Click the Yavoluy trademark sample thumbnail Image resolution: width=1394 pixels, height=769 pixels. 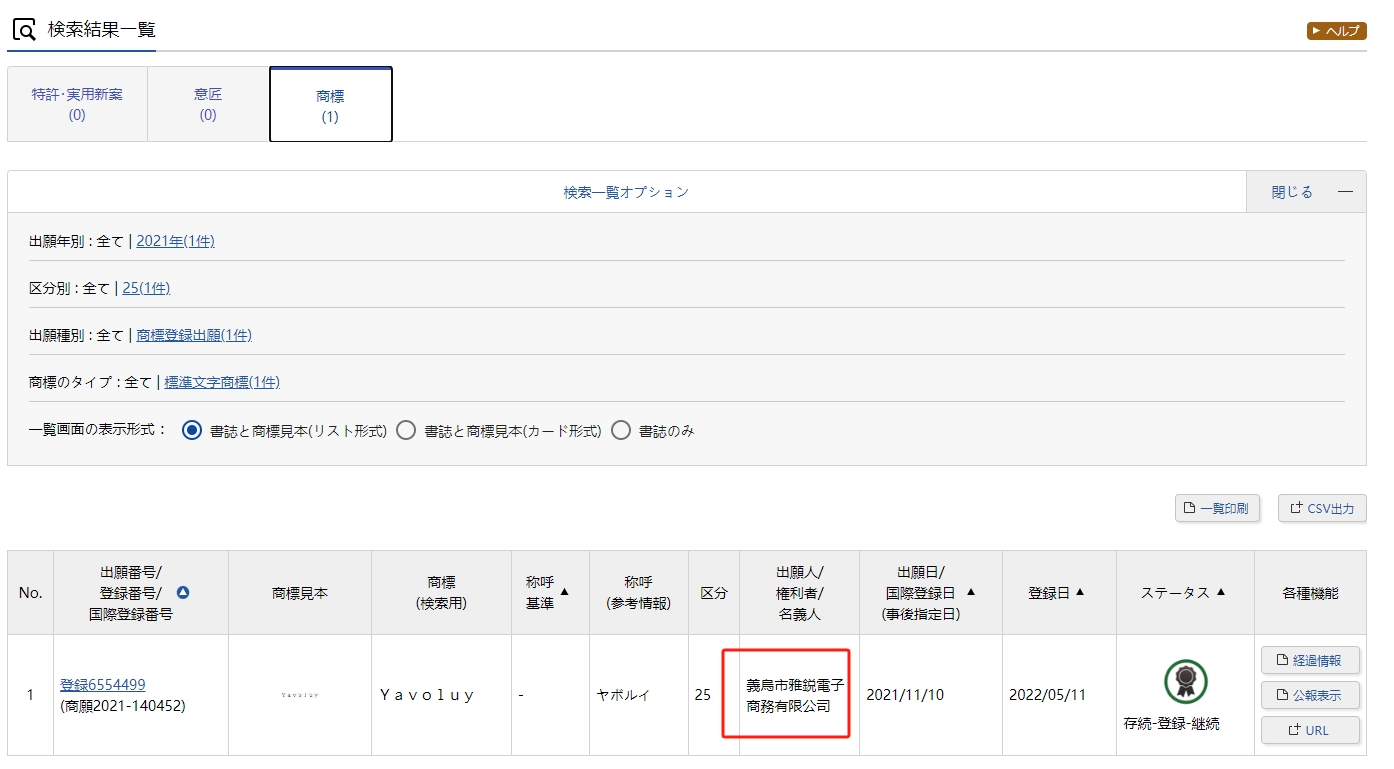pyautogui.click(x=300, y=694)
